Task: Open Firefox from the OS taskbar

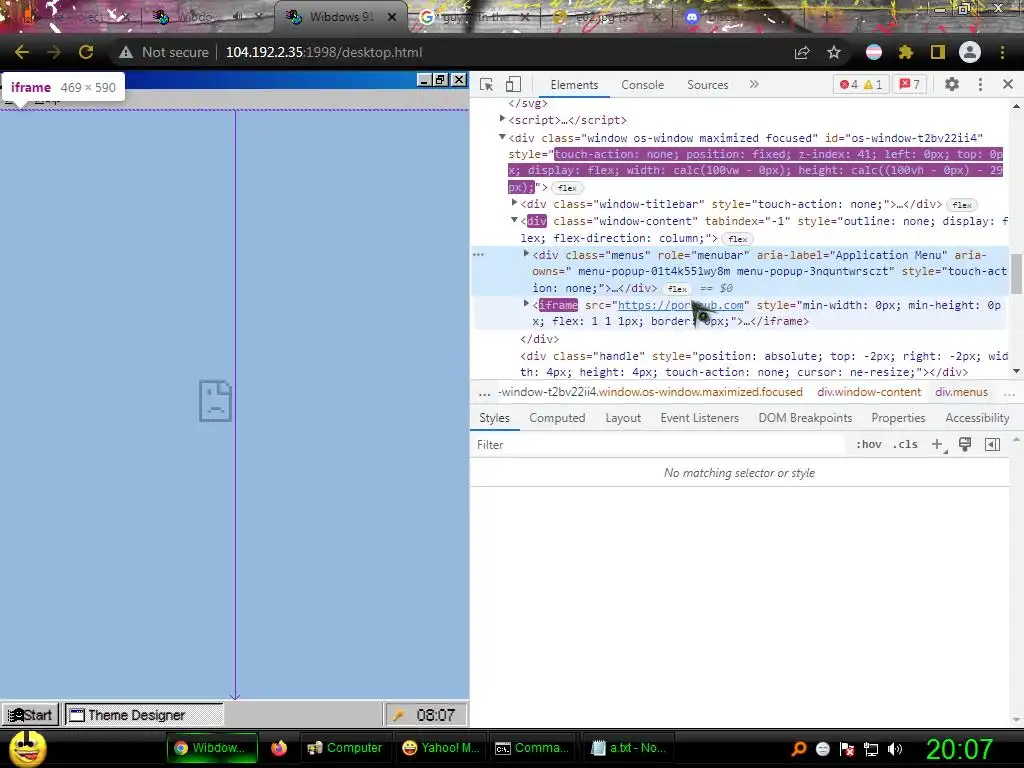Action: click(279, 748)
